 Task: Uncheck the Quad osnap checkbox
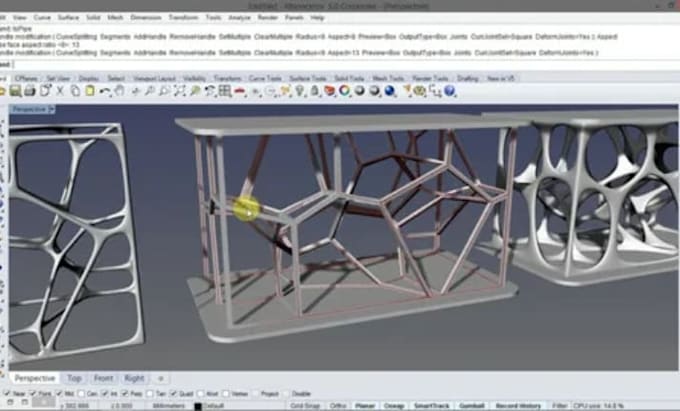(173, 394)
